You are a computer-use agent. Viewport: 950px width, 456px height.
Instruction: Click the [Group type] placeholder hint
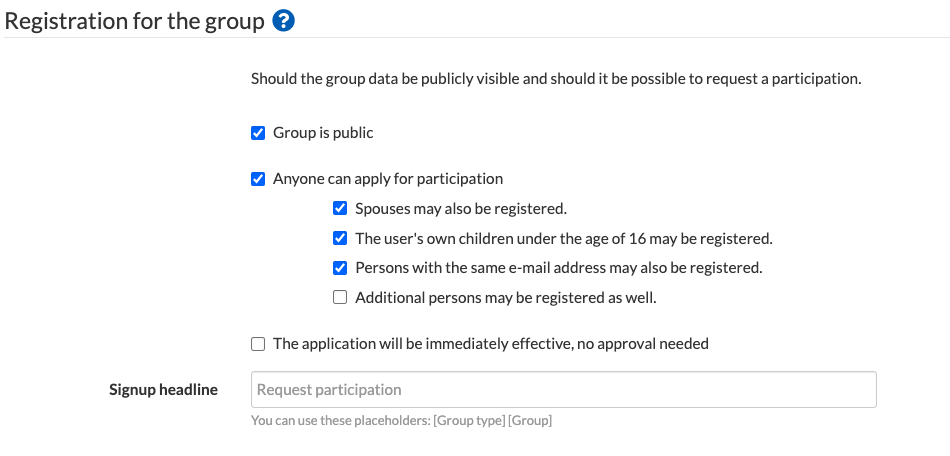click(x=469, y=421)
